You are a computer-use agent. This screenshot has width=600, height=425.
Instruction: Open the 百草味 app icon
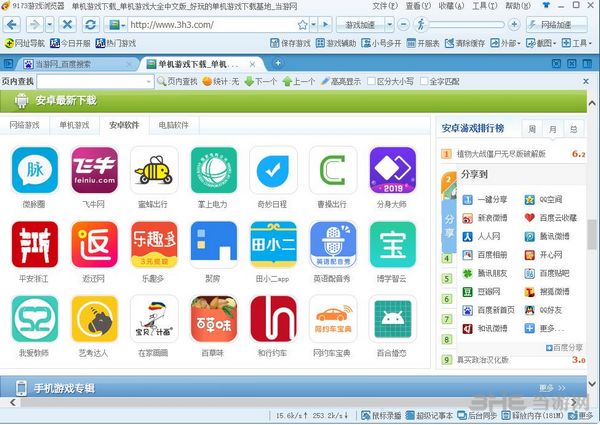[214, 319]
